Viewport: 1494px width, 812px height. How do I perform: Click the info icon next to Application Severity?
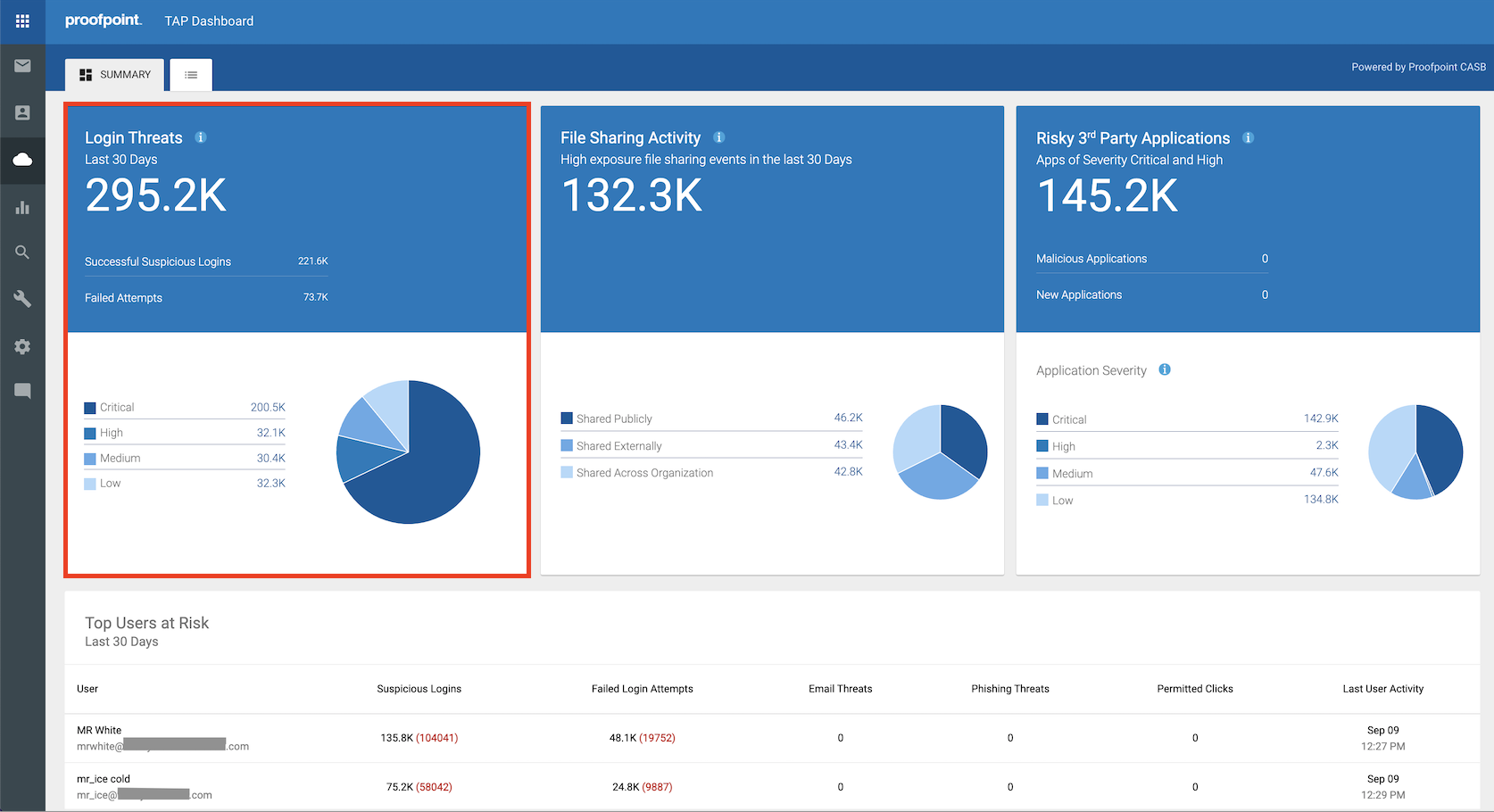[x=1164, y=369]
